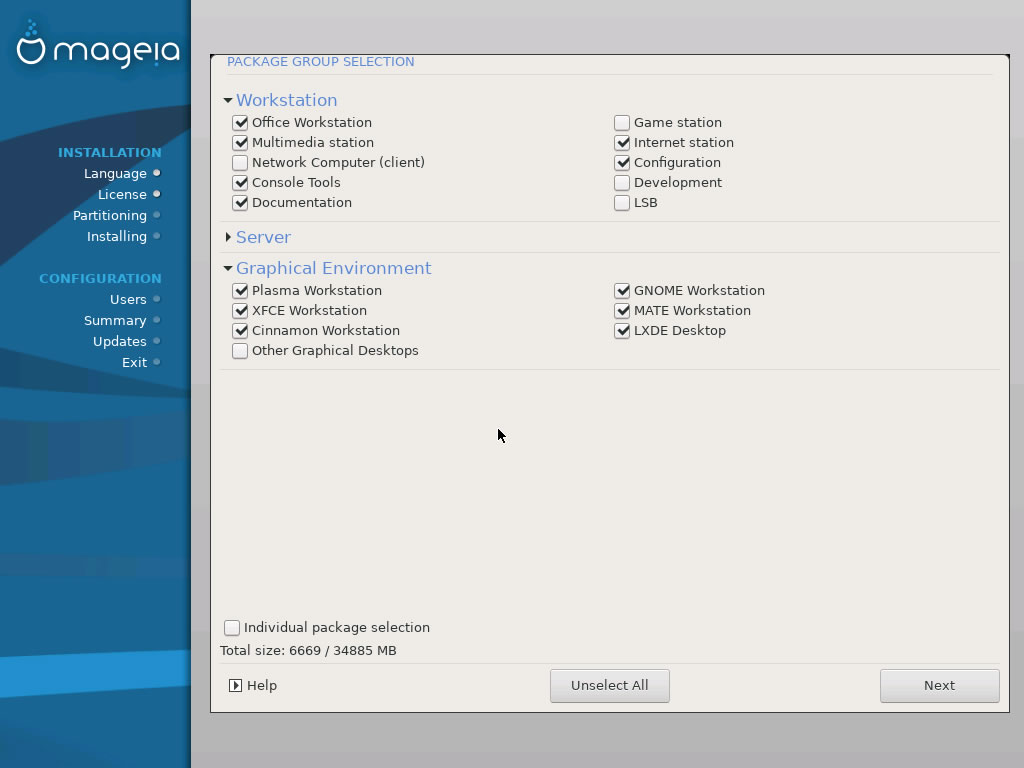Viewport: 1024px width, 768px height.
Task: Enable the Development package group
Action: 622,183
